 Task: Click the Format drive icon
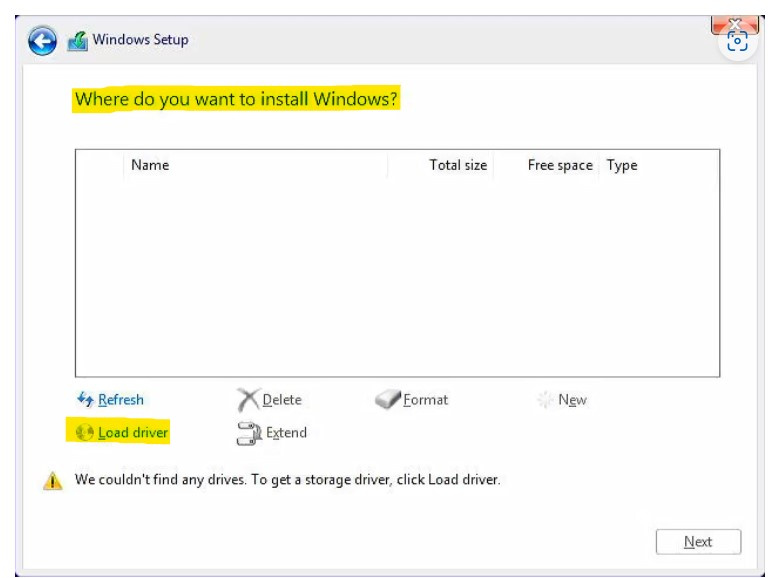[x=388, y=399]
